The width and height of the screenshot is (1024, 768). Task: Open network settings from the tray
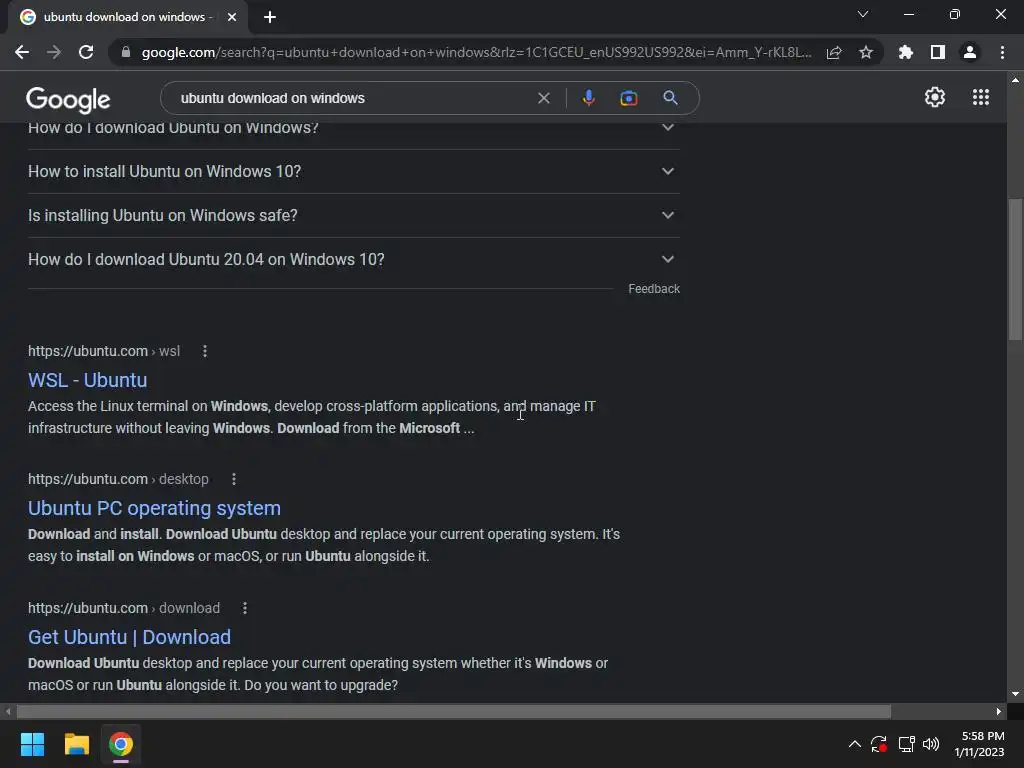click(x=906, y=744)
